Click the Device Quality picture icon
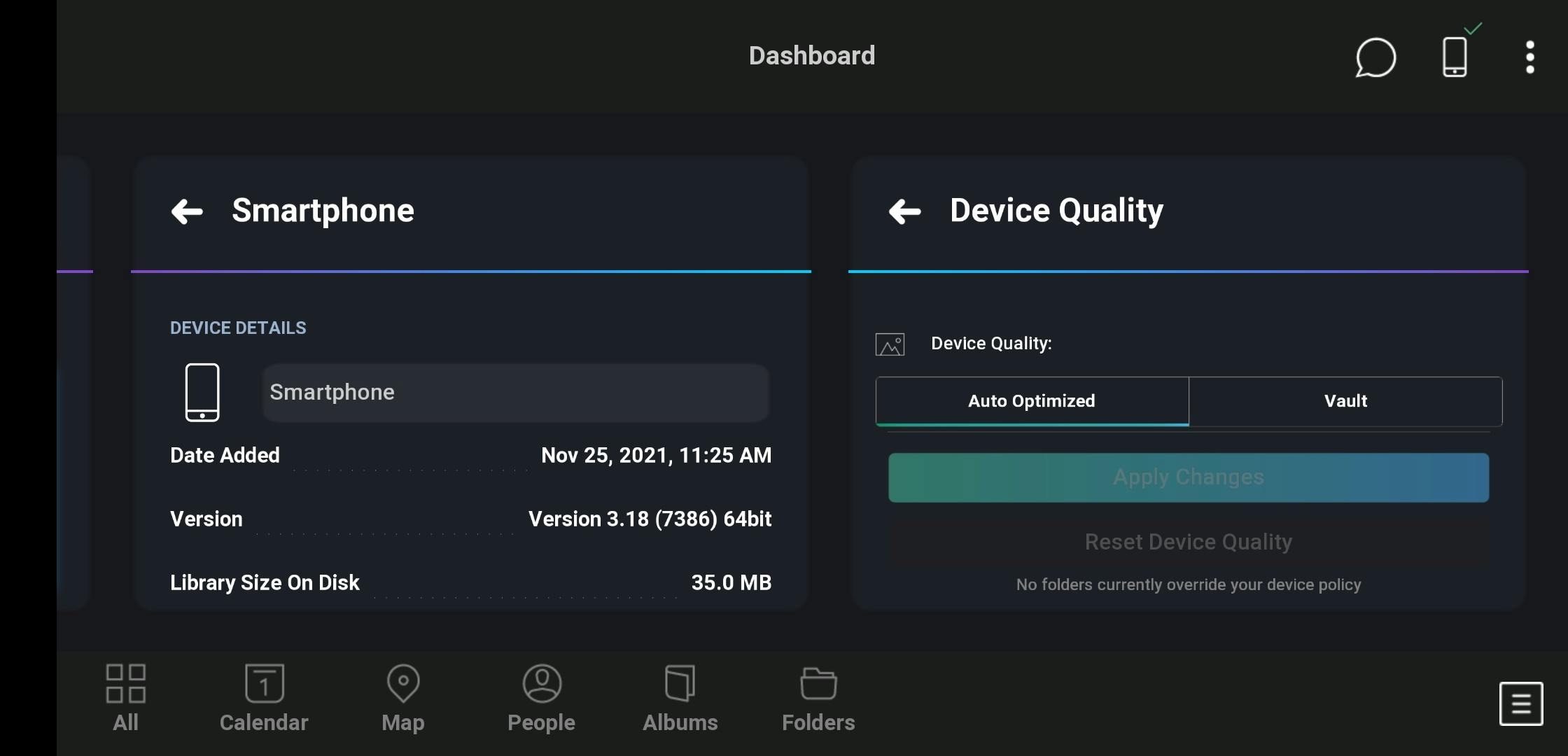 [x=890, y=344]
